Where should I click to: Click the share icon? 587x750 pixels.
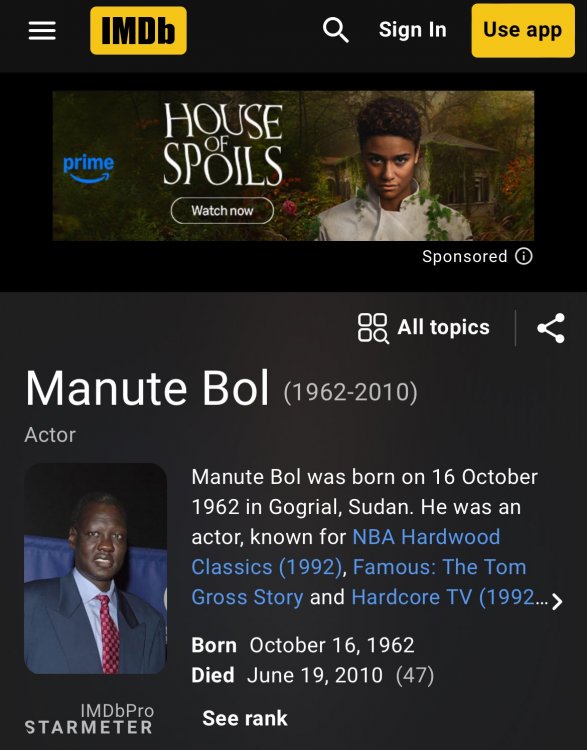551,328
